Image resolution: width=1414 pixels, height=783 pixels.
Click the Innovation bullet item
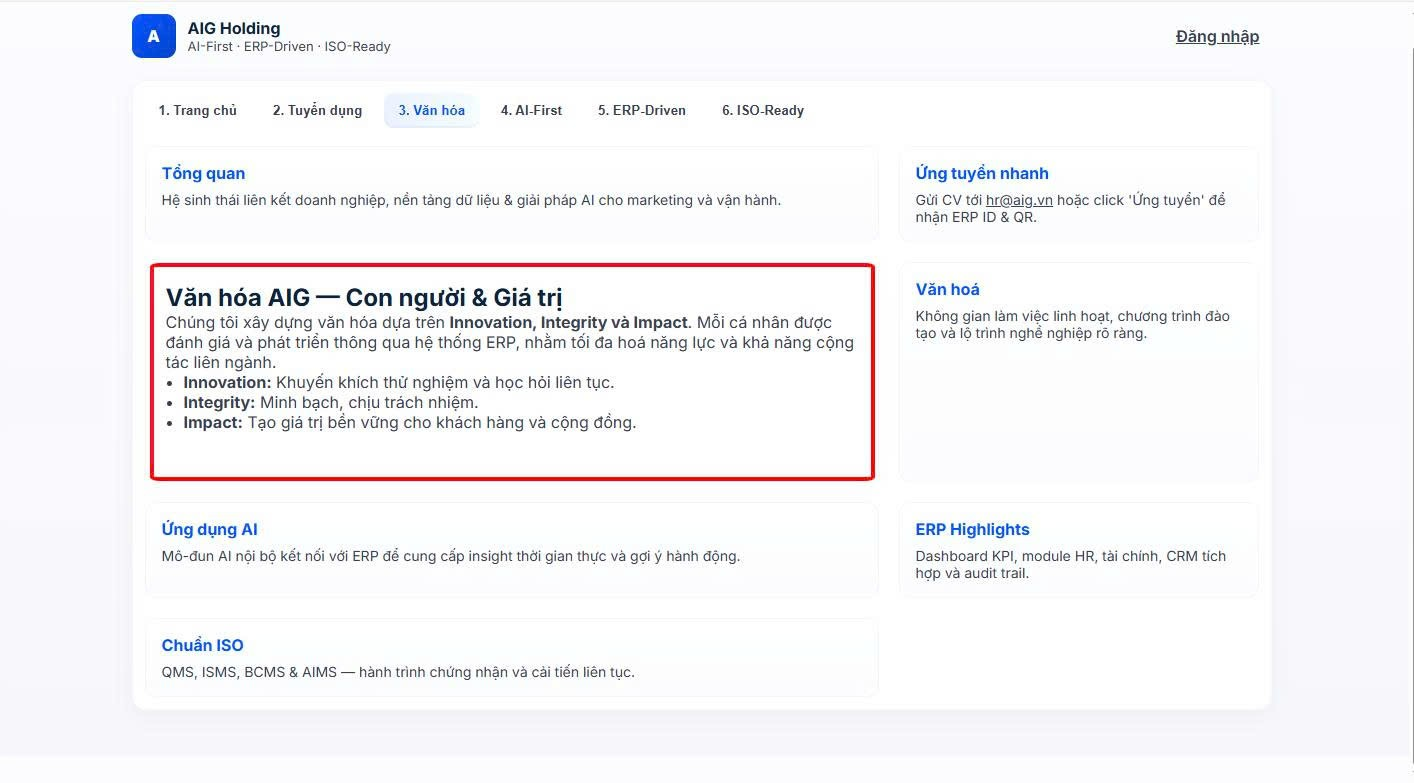point(398,383)
